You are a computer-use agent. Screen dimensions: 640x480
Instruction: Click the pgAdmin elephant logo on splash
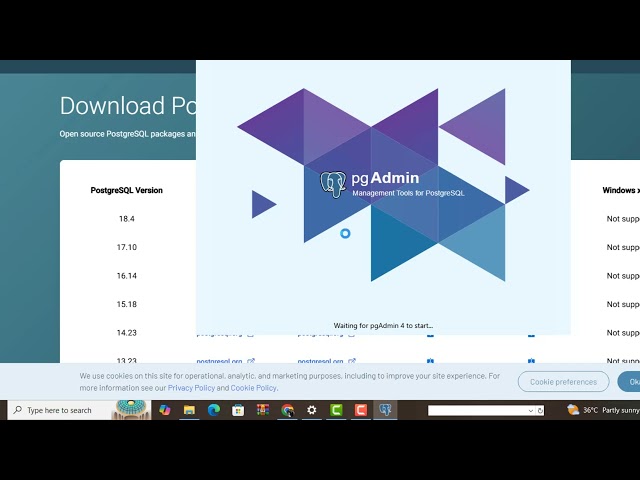coord(333,184)
